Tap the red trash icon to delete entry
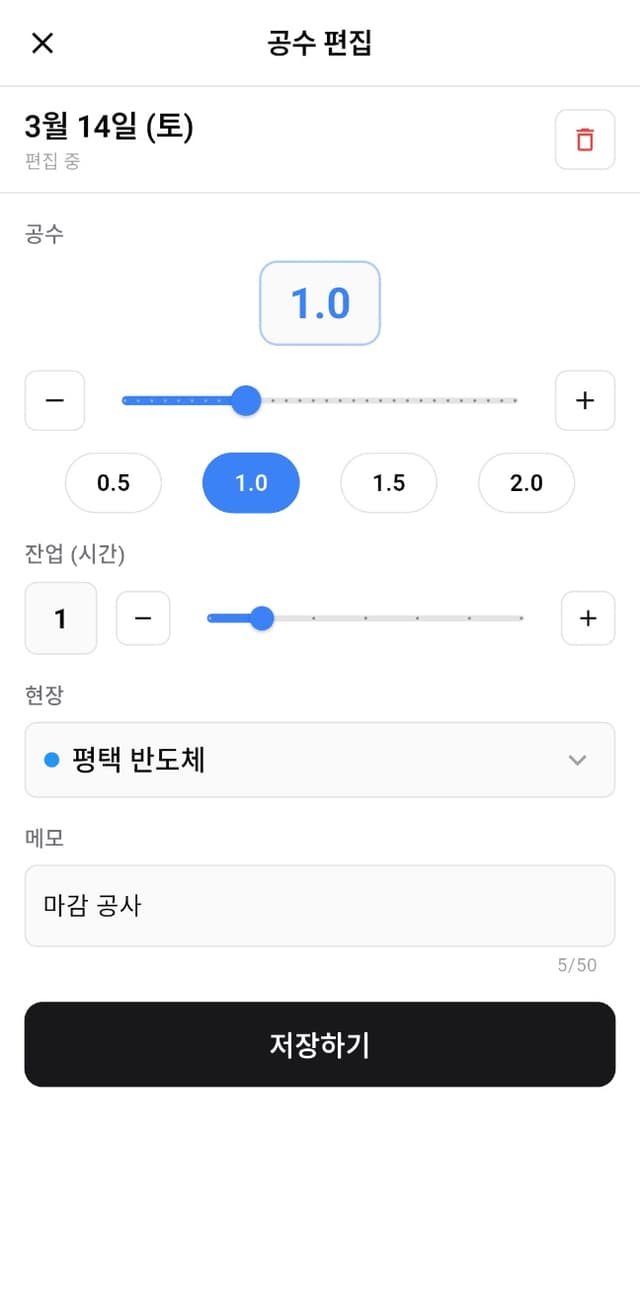Viewport: 640px width, 1314px height. 585,139
